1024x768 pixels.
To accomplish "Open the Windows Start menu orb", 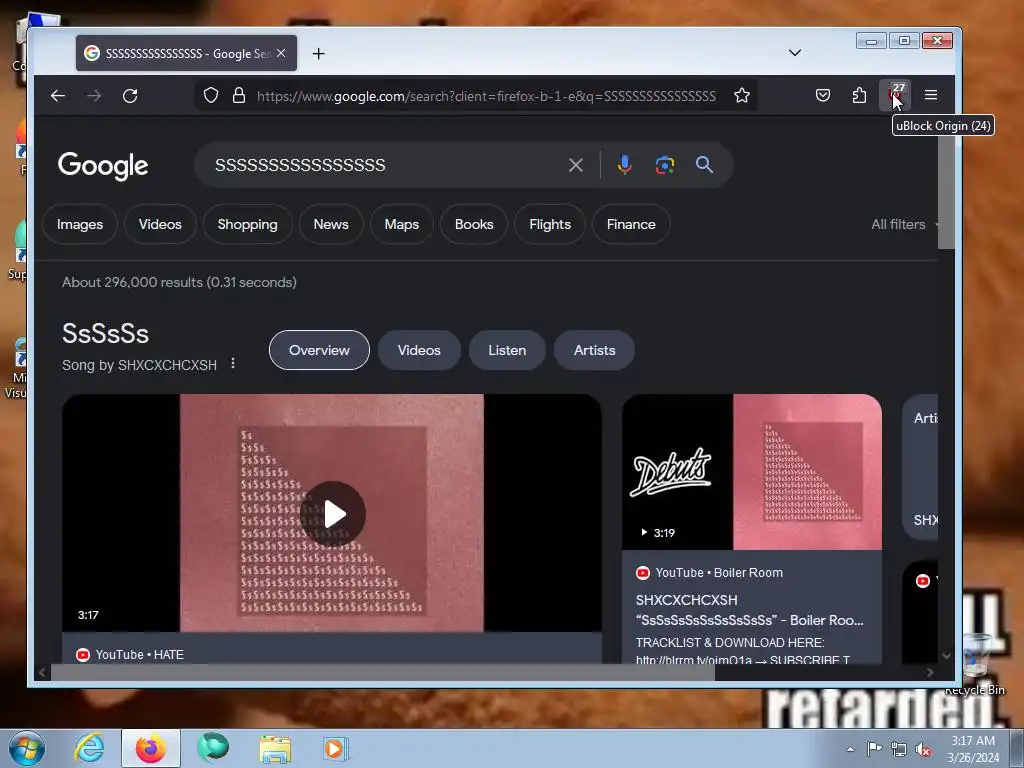I will [x=25, y=748].
